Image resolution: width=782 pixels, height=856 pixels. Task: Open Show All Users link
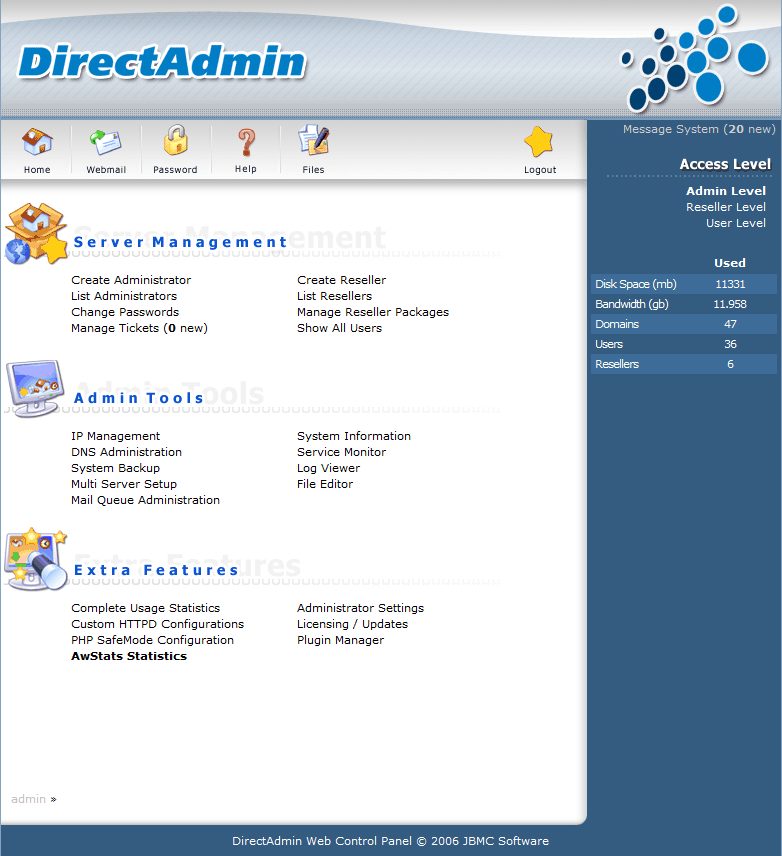339,328
